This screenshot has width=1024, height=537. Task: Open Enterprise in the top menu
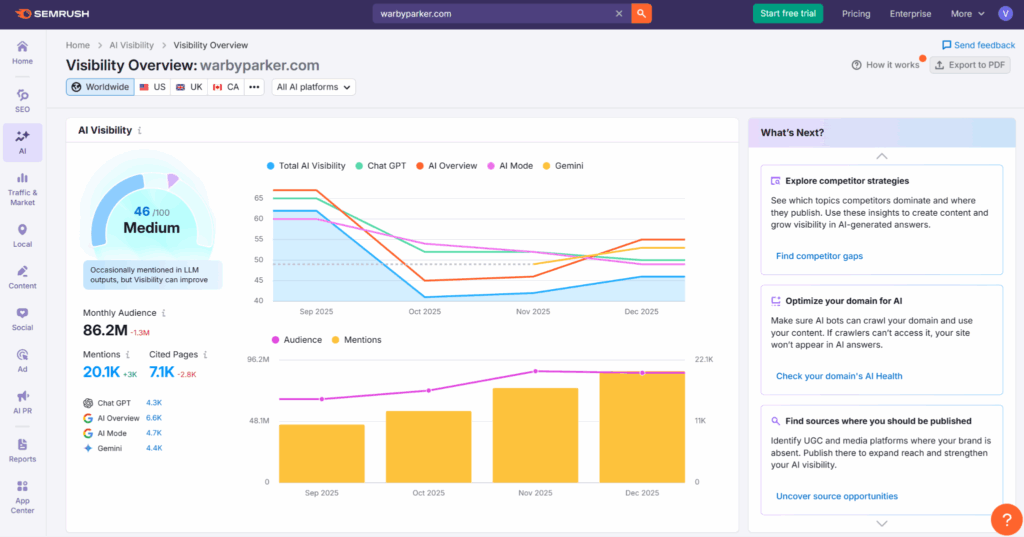click(x=910, y=14)
